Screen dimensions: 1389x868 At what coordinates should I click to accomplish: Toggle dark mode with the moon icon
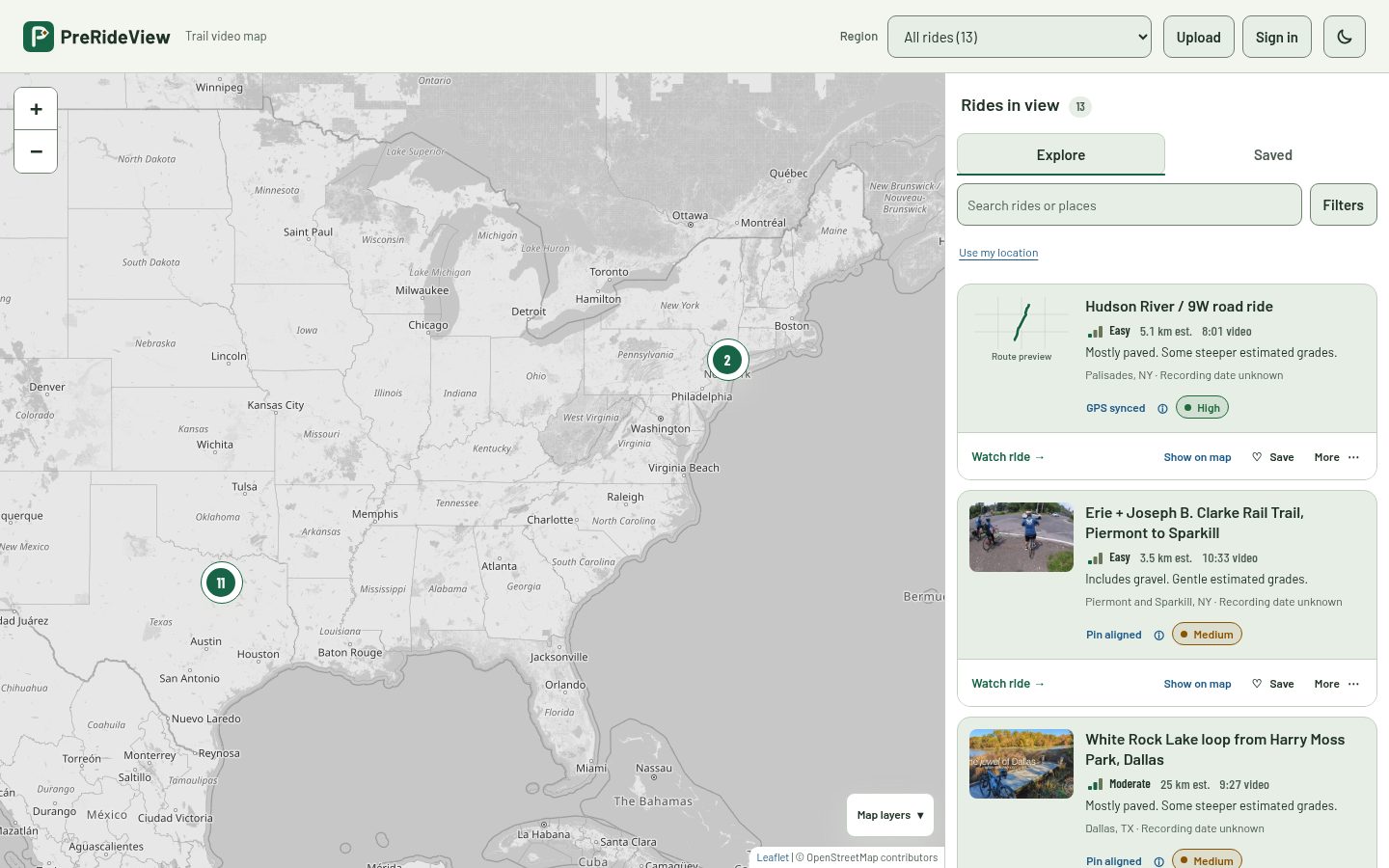coord(1345,37)
